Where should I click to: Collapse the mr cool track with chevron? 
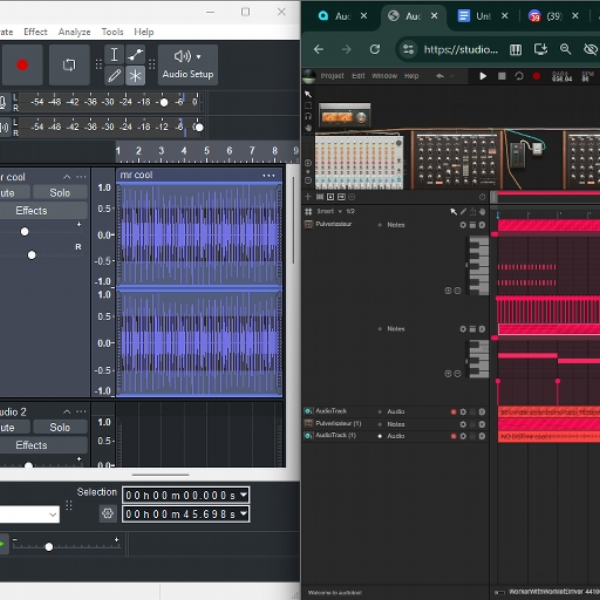(67, 176)
